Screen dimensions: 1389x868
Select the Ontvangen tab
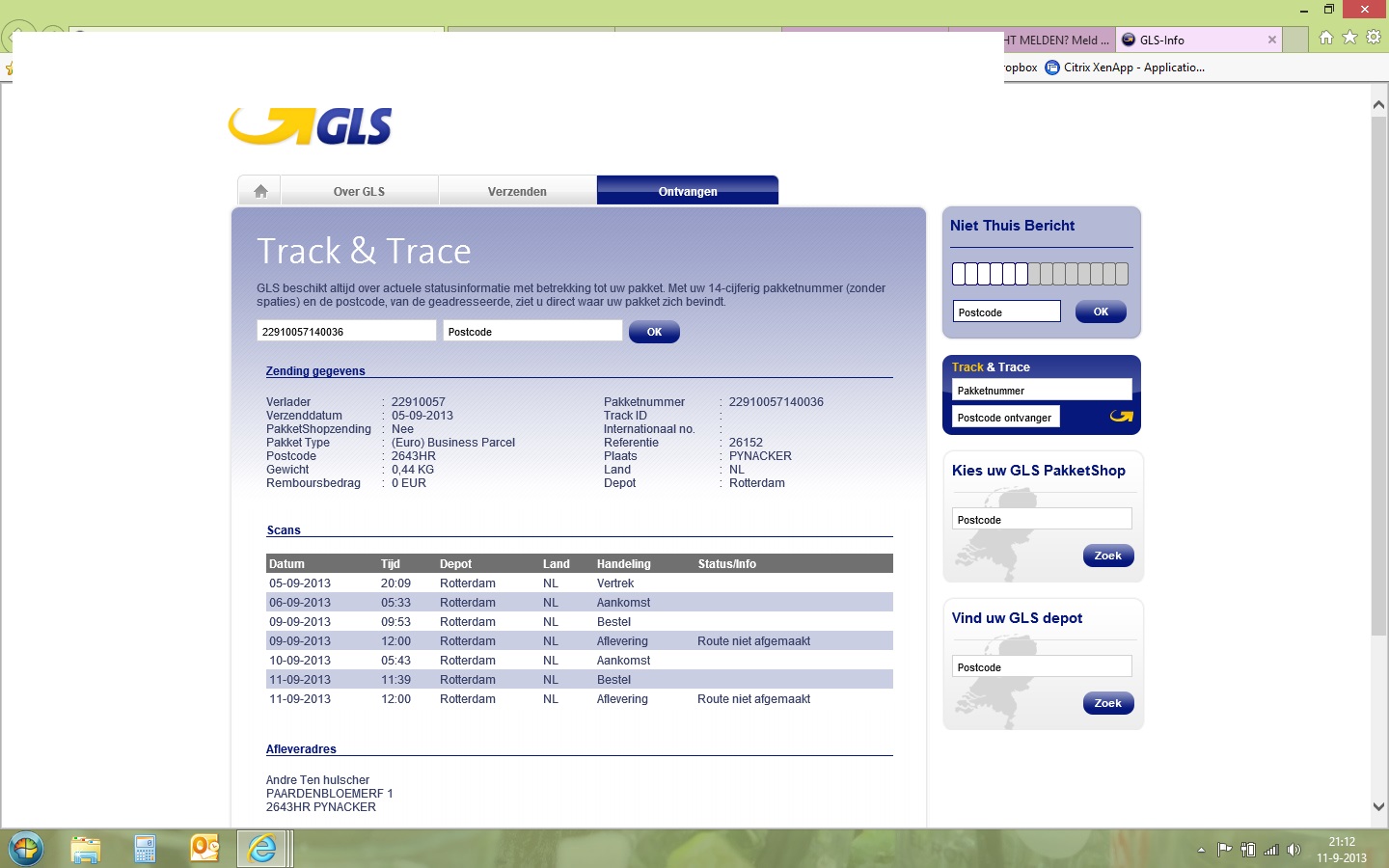pyautogui.click(x=688, y=191)
